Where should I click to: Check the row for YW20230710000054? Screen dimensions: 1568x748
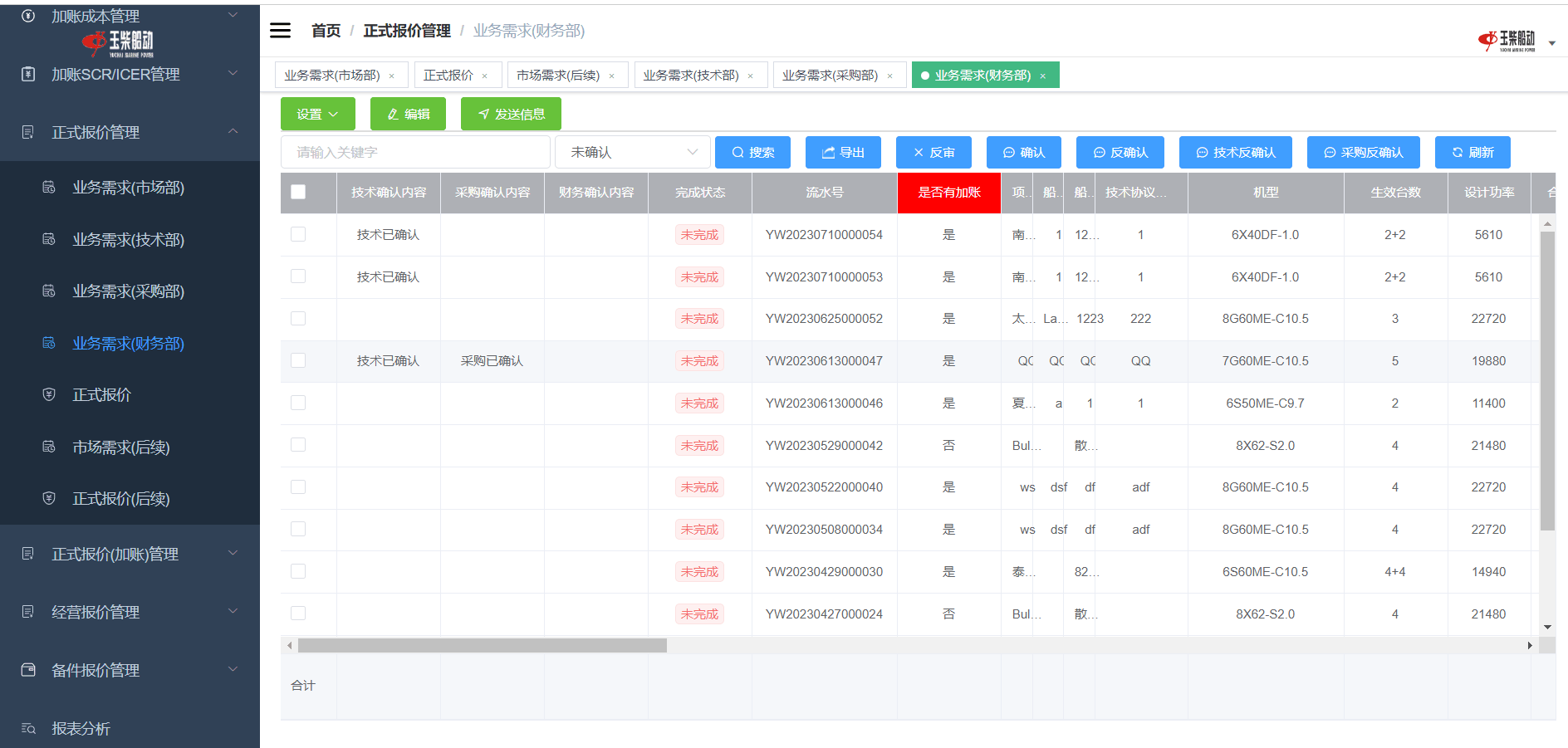coord(298,235)
